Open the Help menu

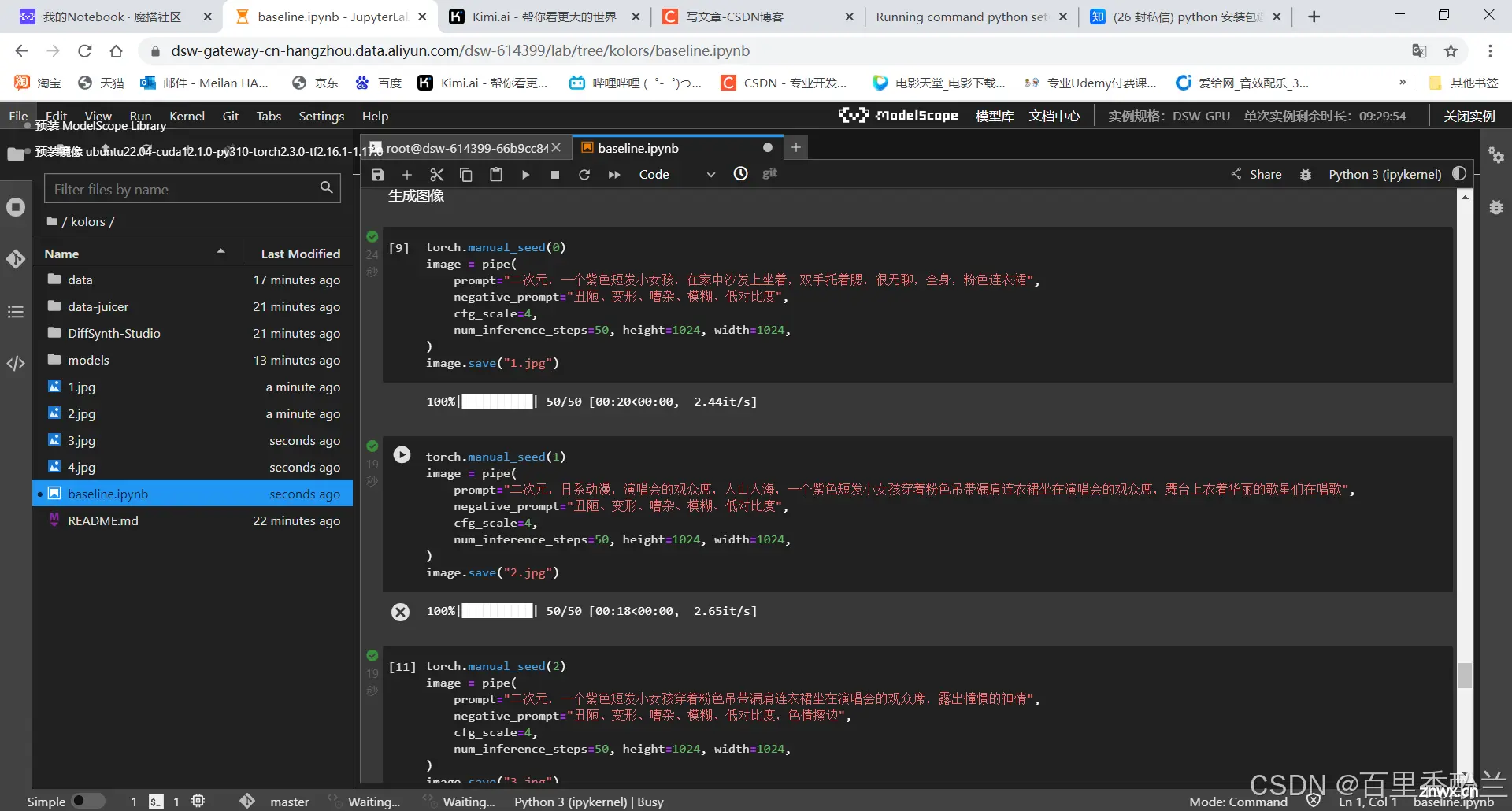coord(375,116)
